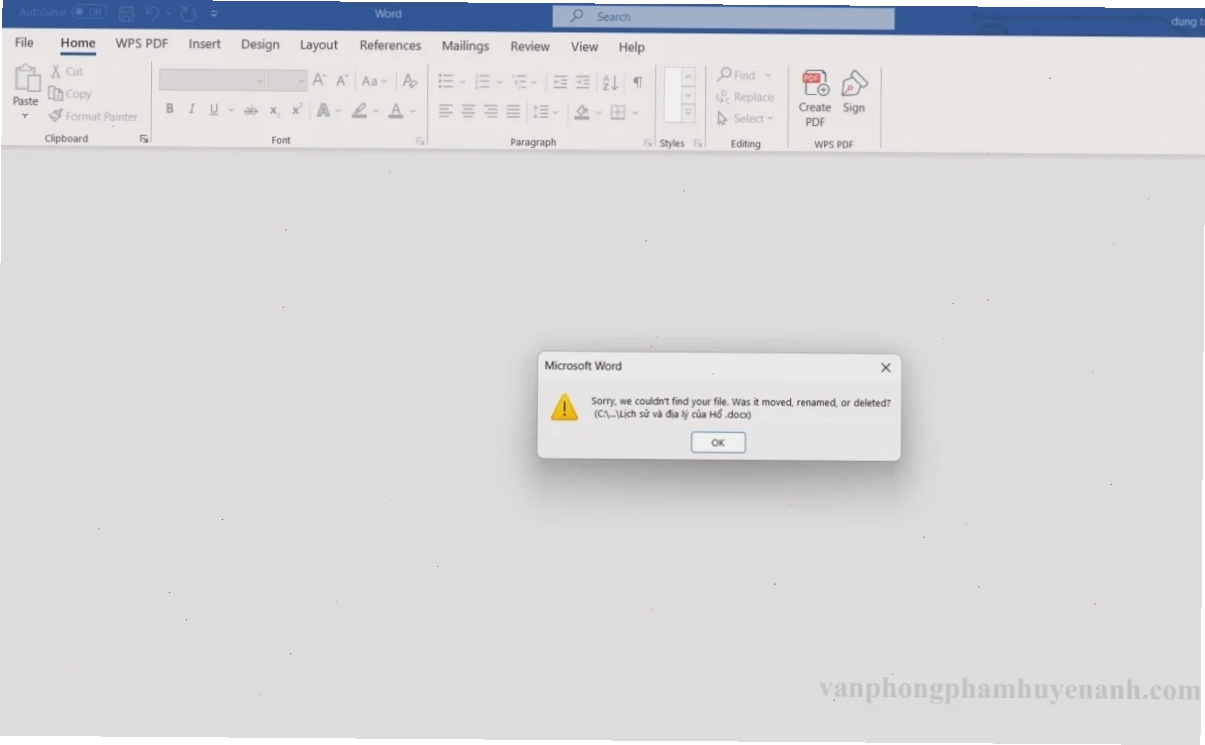
Task: Toggle Bold formatting
Action: (170, 110)
